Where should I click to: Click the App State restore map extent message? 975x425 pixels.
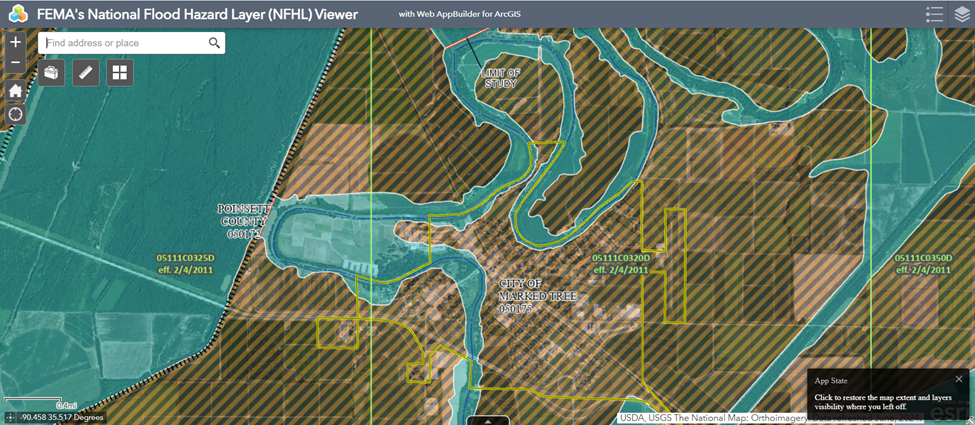[x=882, y=402]
